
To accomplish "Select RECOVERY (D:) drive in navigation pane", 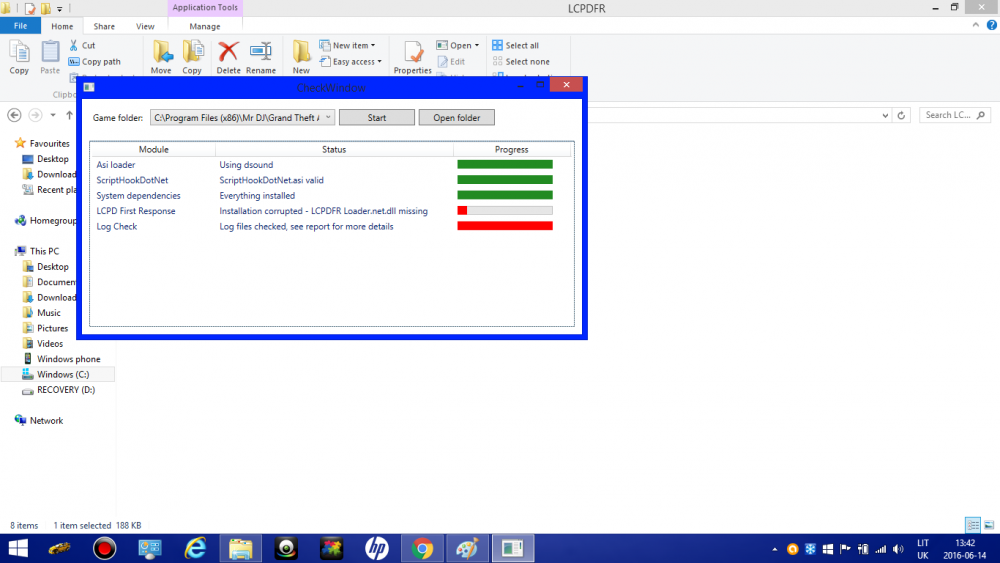I will tap(59, 390).
